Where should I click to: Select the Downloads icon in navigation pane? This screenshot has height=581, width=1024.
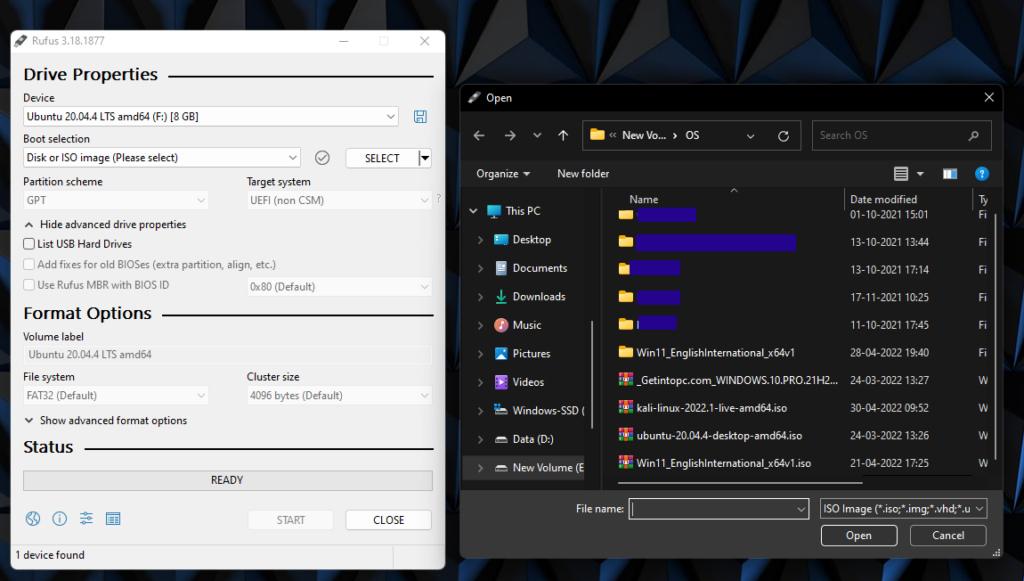point(501,296)
